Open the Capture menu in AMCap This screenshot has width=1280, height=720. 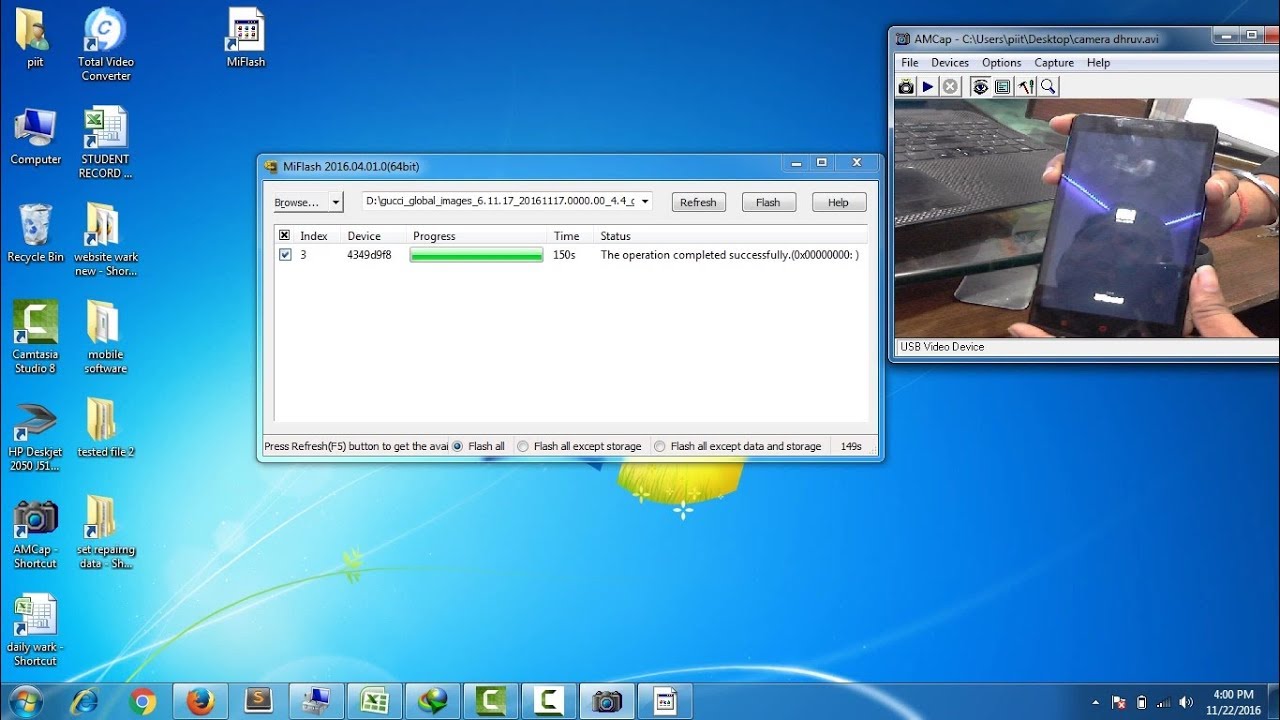1054,62
